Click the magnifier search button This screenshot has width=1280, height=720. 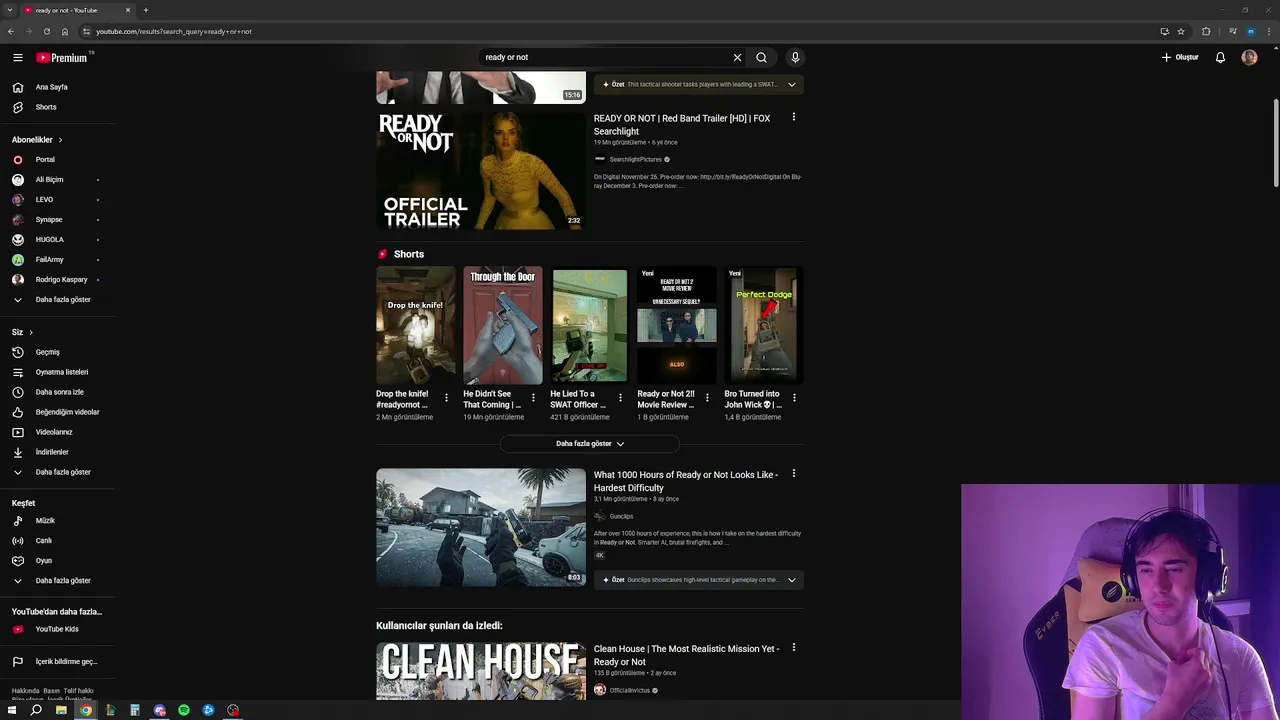click(x=762, y=58)
